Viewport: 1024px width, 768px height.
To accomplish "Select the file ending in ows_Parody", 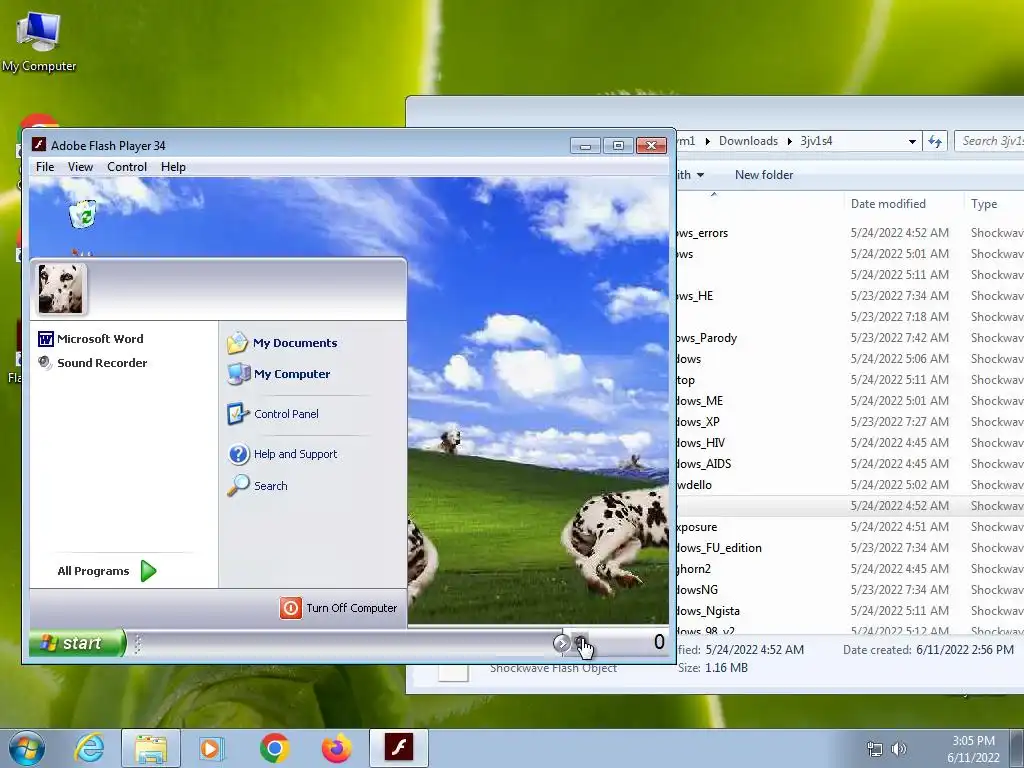I will (x=707, y=338).
